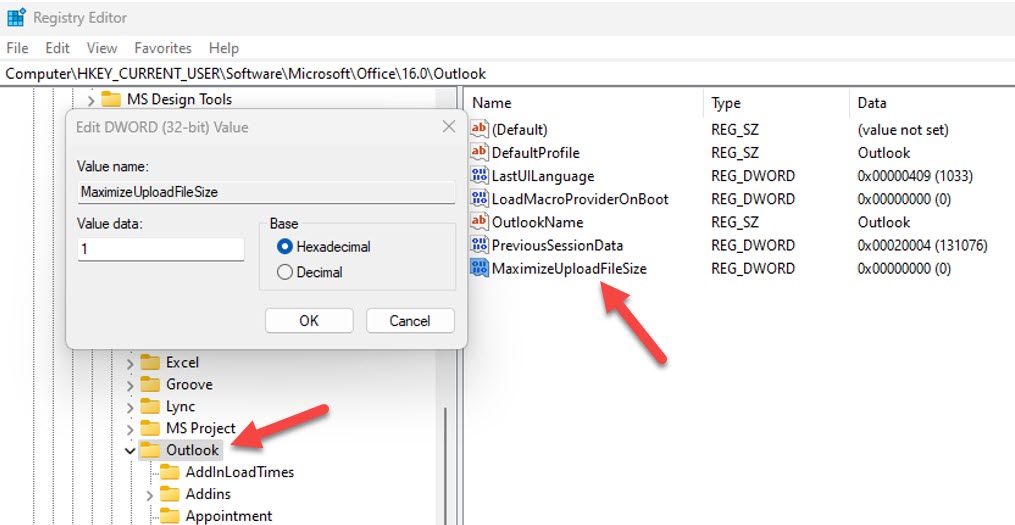Select the DefaultProfile value name
Viewport: 1015px width, 525px height.
(x=535, y=153)
